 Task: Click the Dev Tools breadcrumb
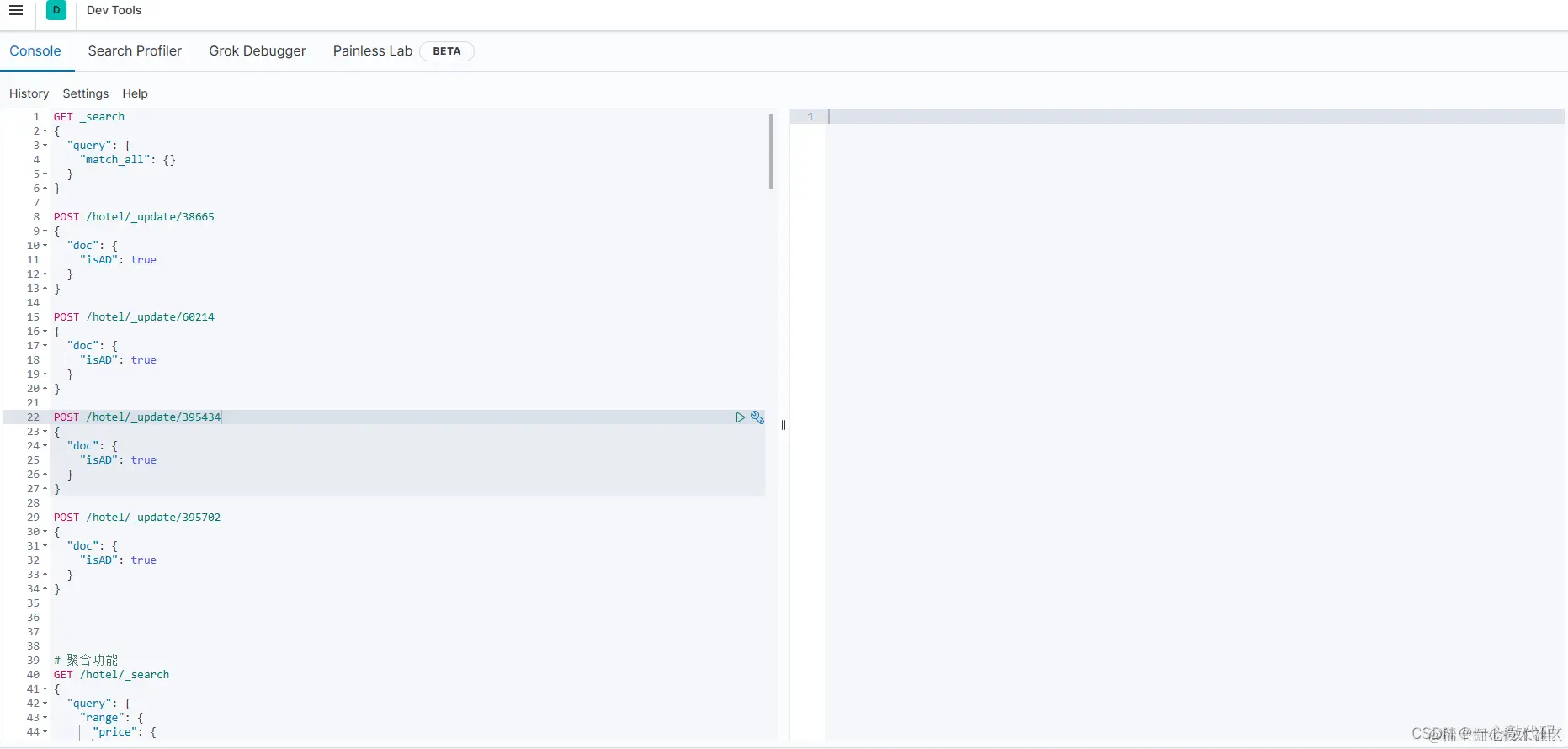114,10
